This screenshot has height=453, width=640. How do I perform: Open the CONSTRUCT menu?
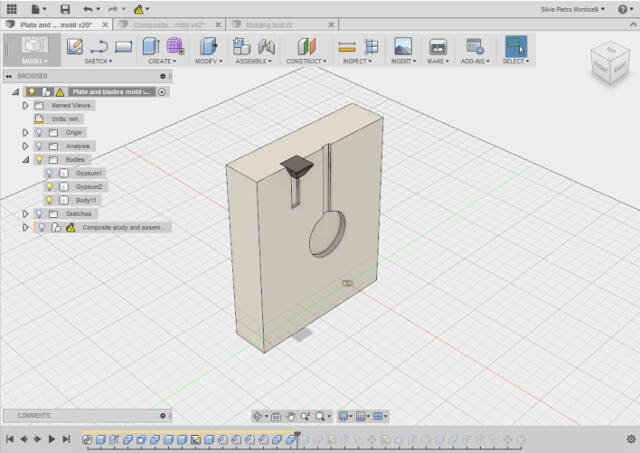[306, 61]
